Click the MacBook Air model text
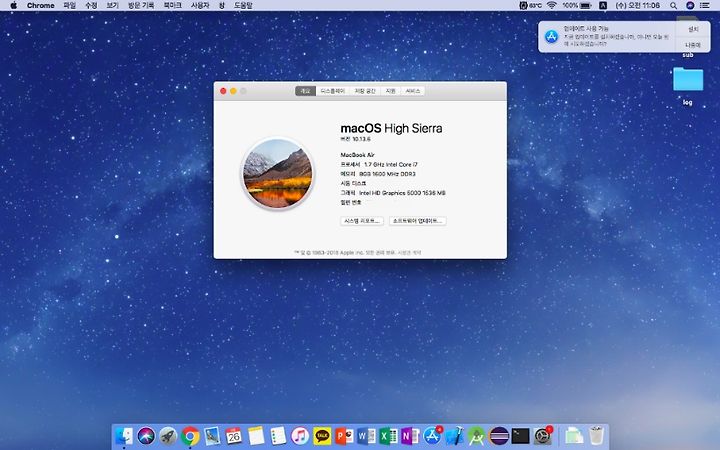720x450 pixels. pos(357,155)
